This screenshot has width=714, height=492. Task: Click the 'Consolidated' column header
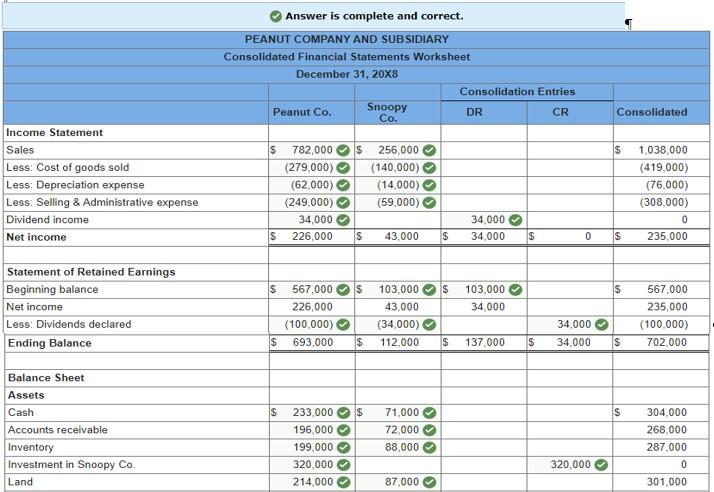point(652,112)
